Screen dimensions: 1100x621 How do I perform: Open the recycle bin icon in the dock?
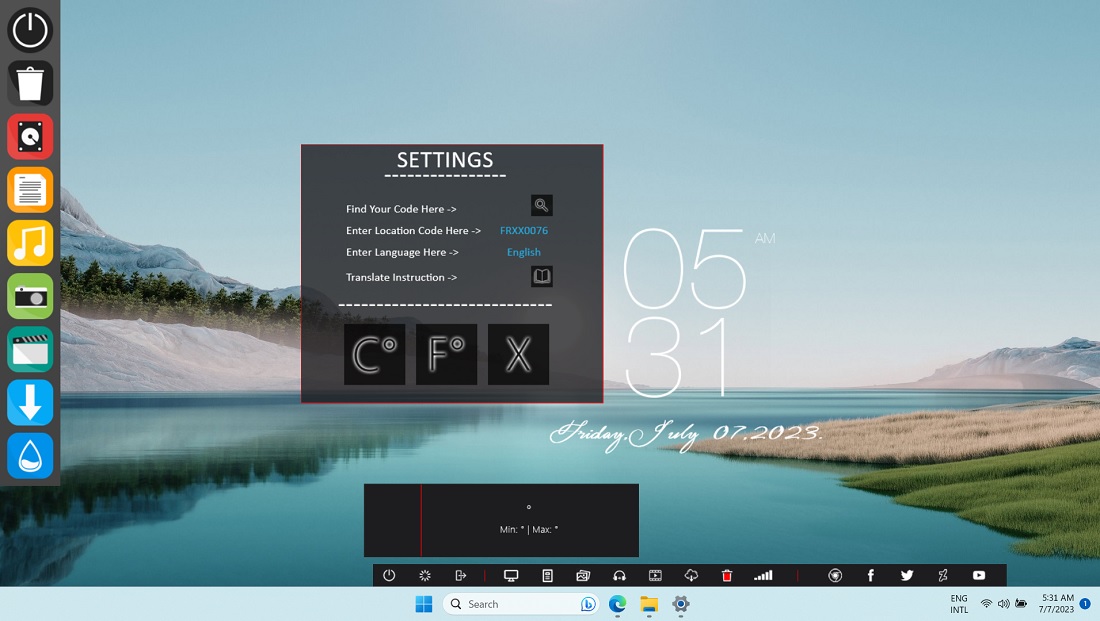[x=726, y=575]
